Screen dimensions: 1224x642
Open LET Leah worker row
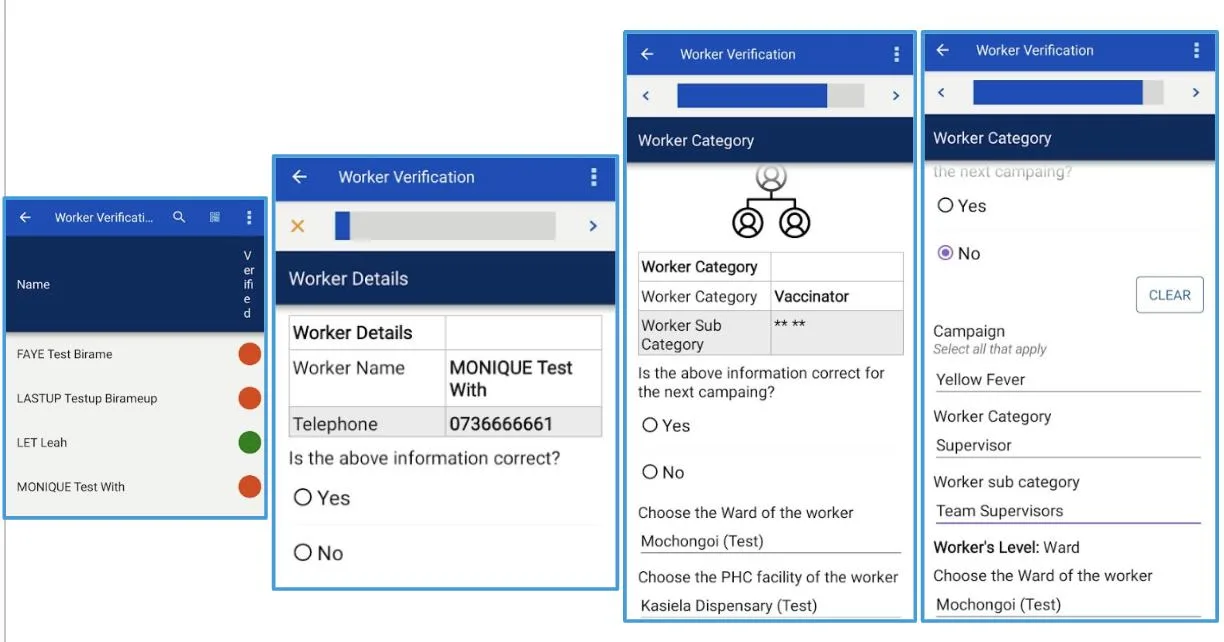pyautogui.click(x=135, y=442)
